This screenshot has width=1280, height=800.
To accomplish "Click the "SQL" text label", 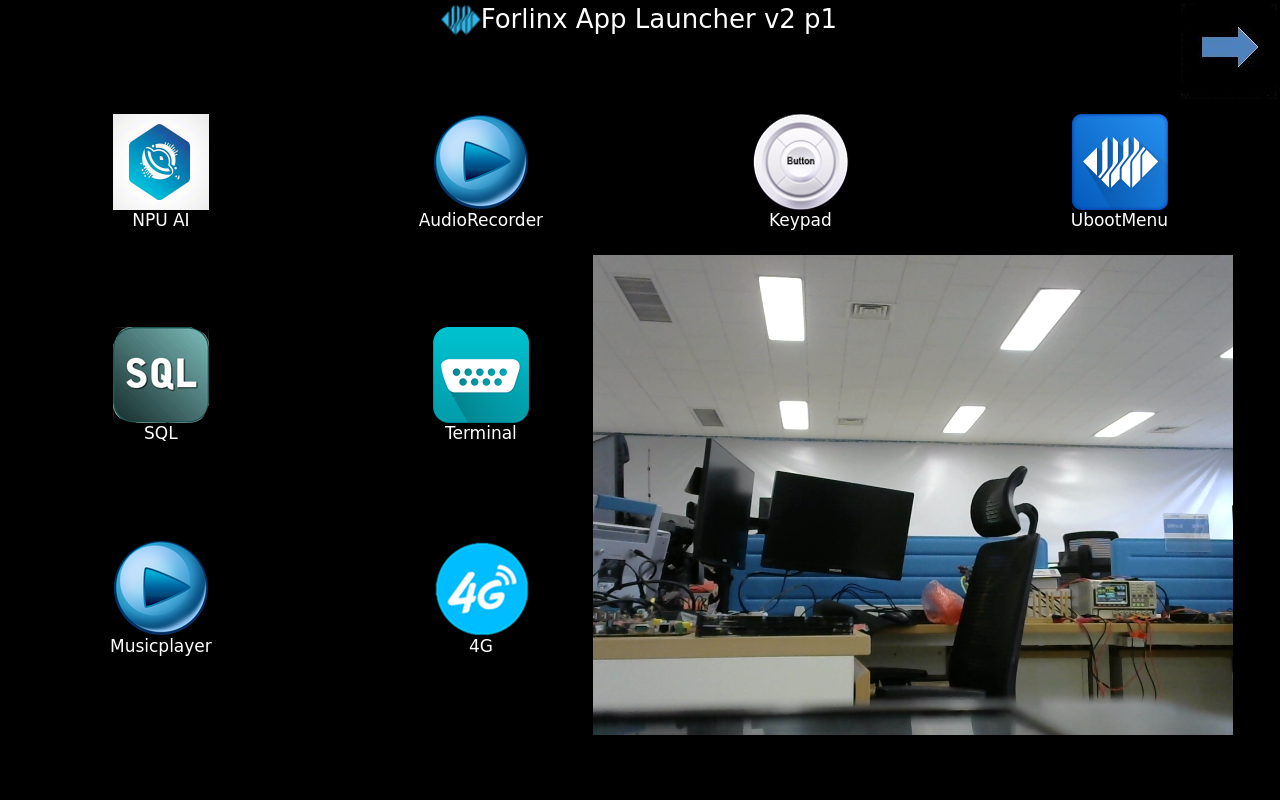I will pos(161,433).
